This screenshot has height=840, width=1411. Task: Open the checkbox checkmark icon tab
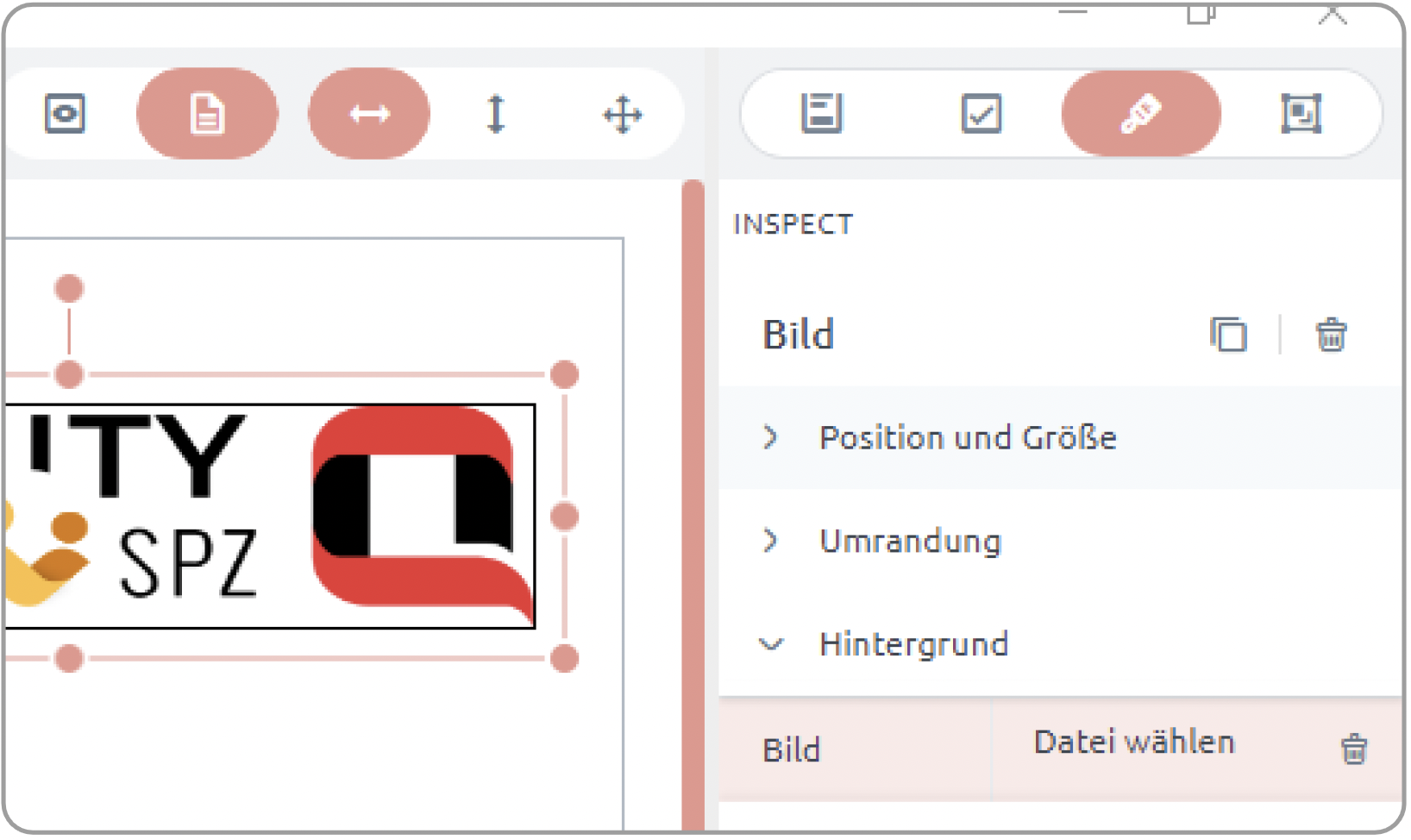pos(981,113)
